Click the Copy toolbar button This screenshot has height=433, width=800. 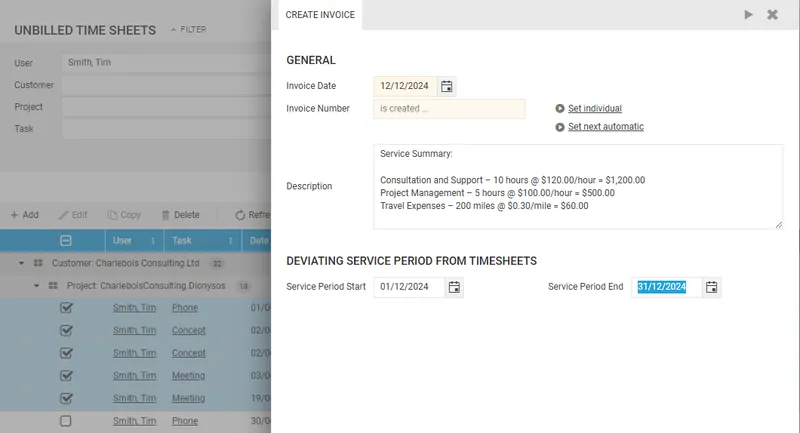125,215
